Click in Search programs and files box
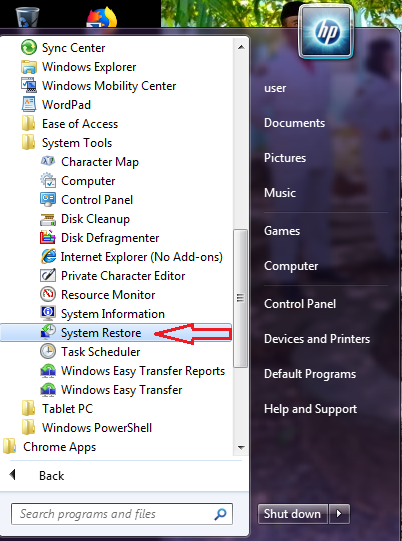 point(122,514)
